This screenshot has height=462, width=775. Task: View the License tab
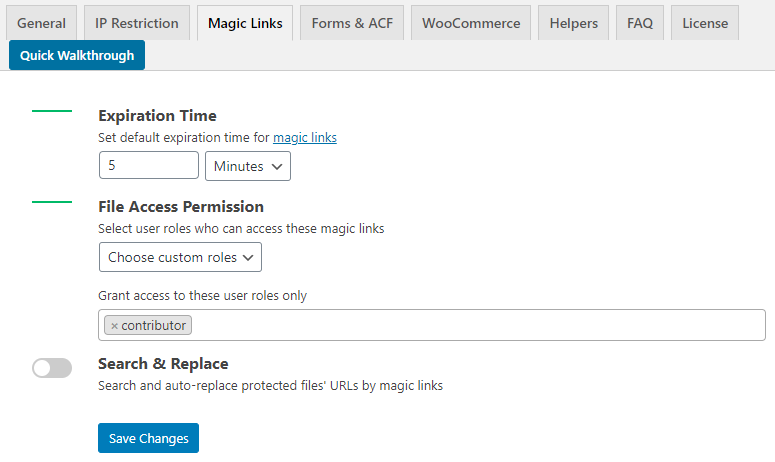click(705, 23)
